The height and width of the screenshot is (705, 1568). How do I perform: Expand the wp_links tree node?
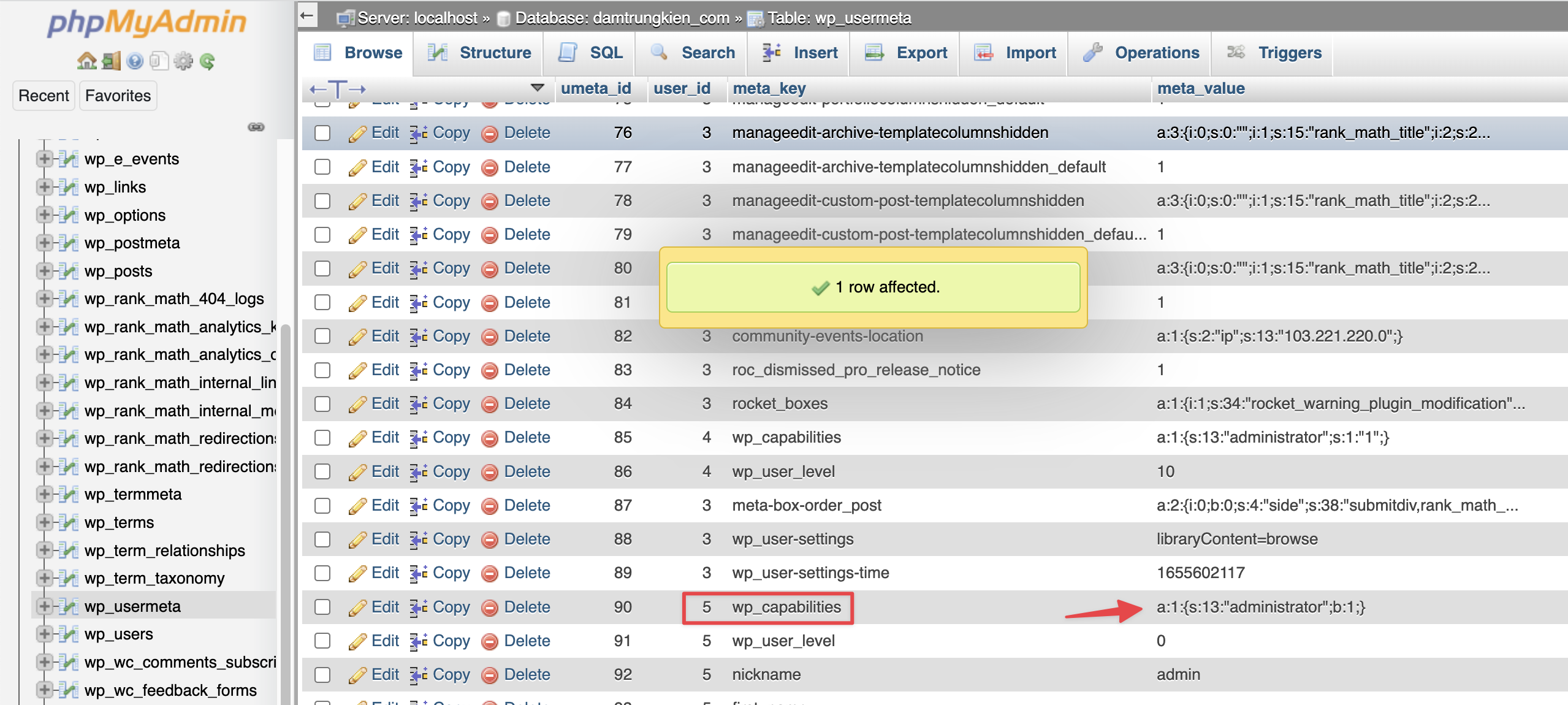(44, 187)
